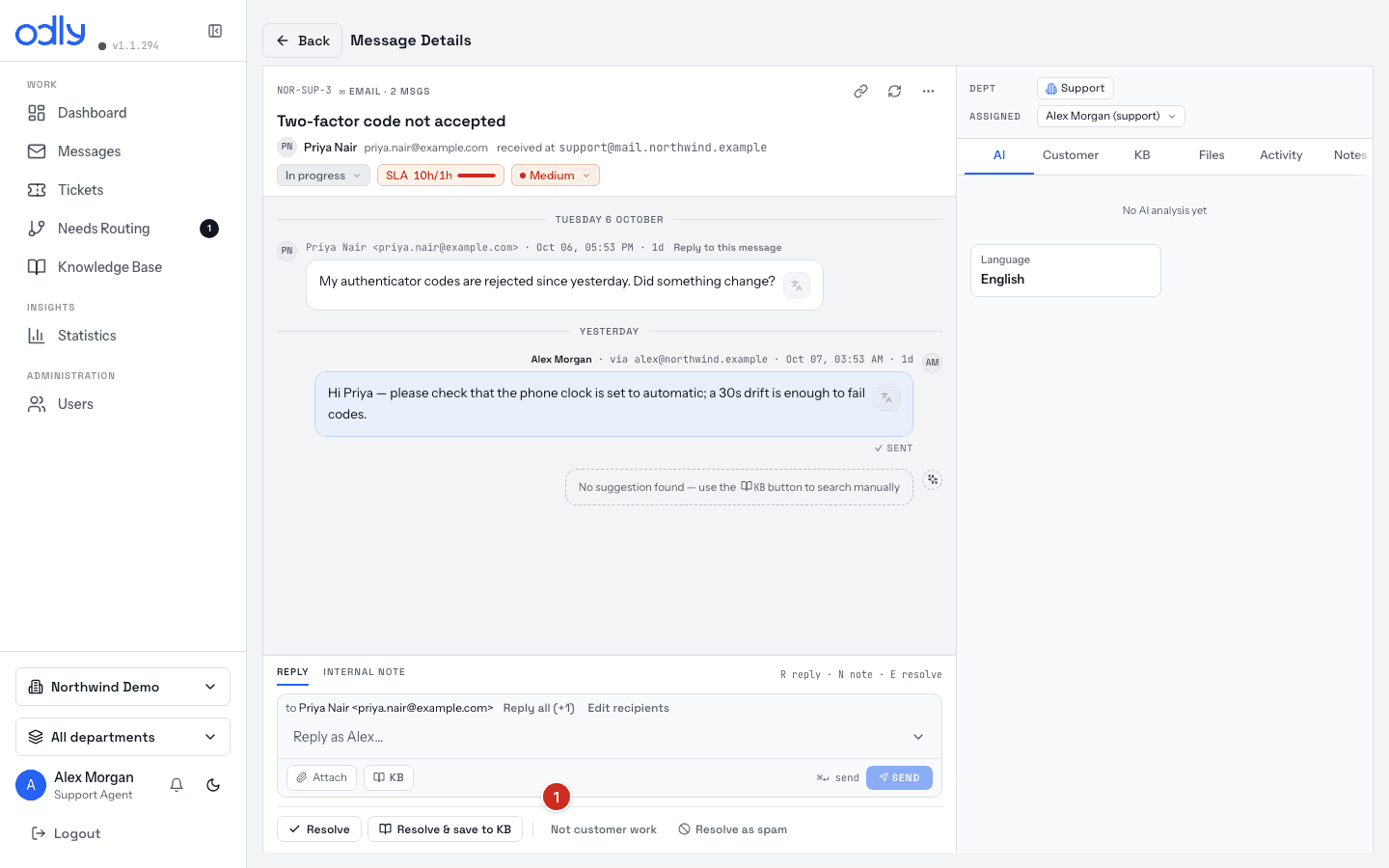The width and height of the screenshot is (1389, 868).
Task: Open Users administration
Action: [123, 404]
